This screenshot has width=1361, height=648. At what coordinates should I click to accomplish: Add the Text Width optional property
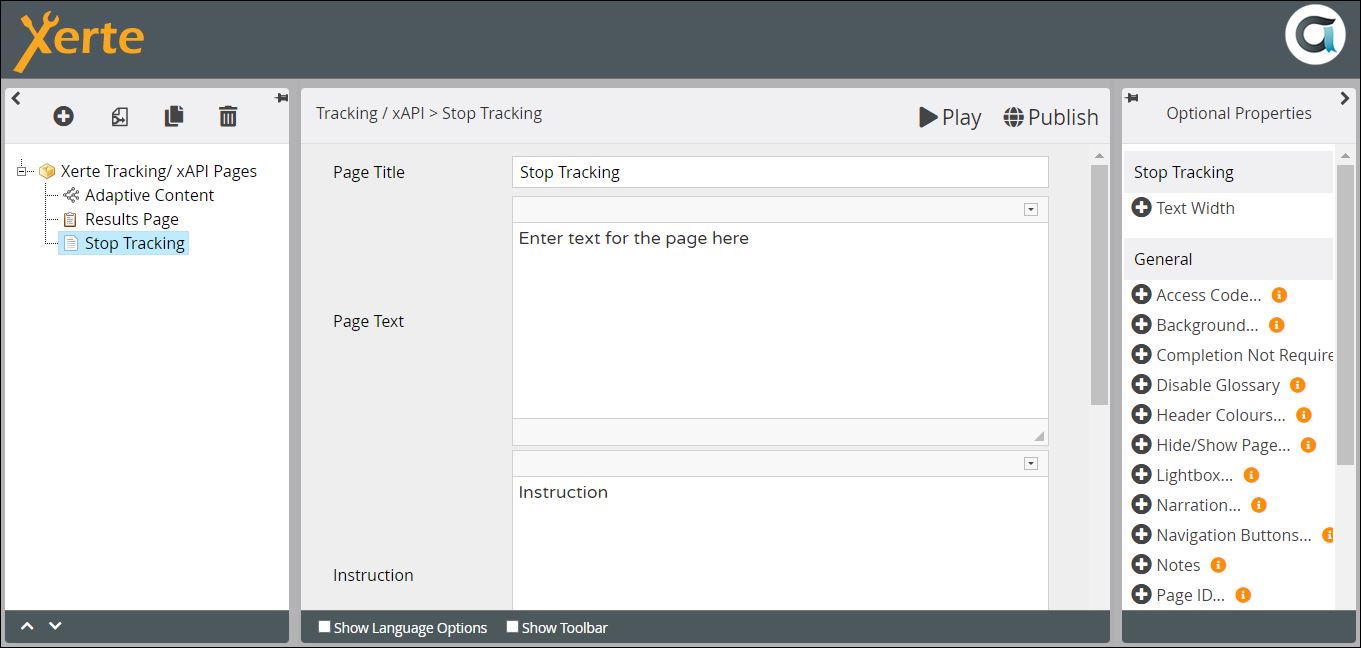pos(1141,208)
